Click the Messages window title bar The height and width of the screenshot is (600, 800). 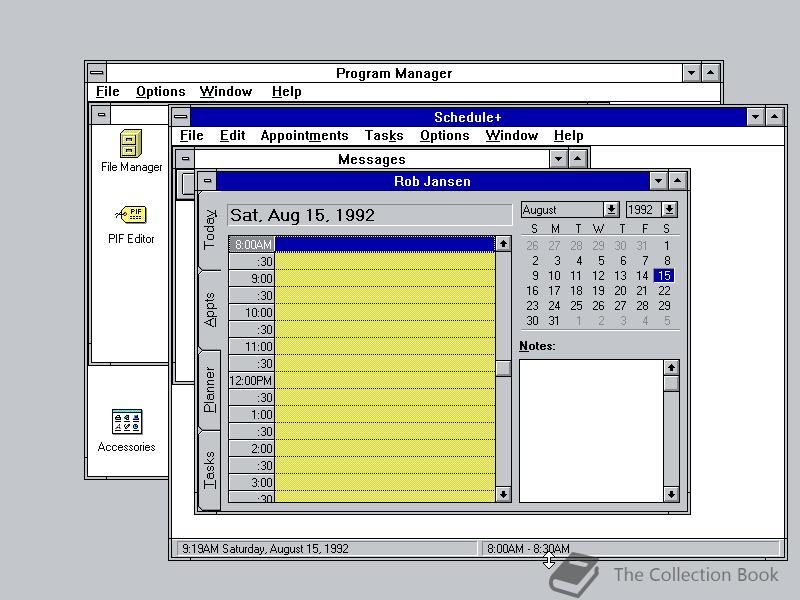click(371, 159)
